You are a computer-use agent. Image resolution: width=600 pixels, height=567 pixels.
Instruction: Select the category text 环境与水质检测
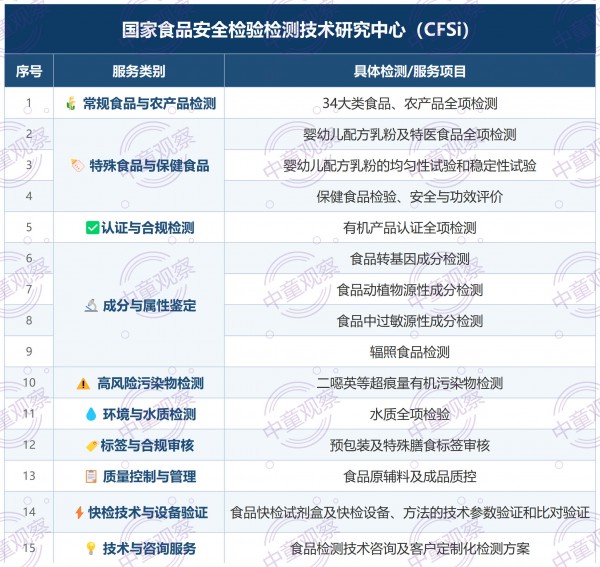coord(150,414)
